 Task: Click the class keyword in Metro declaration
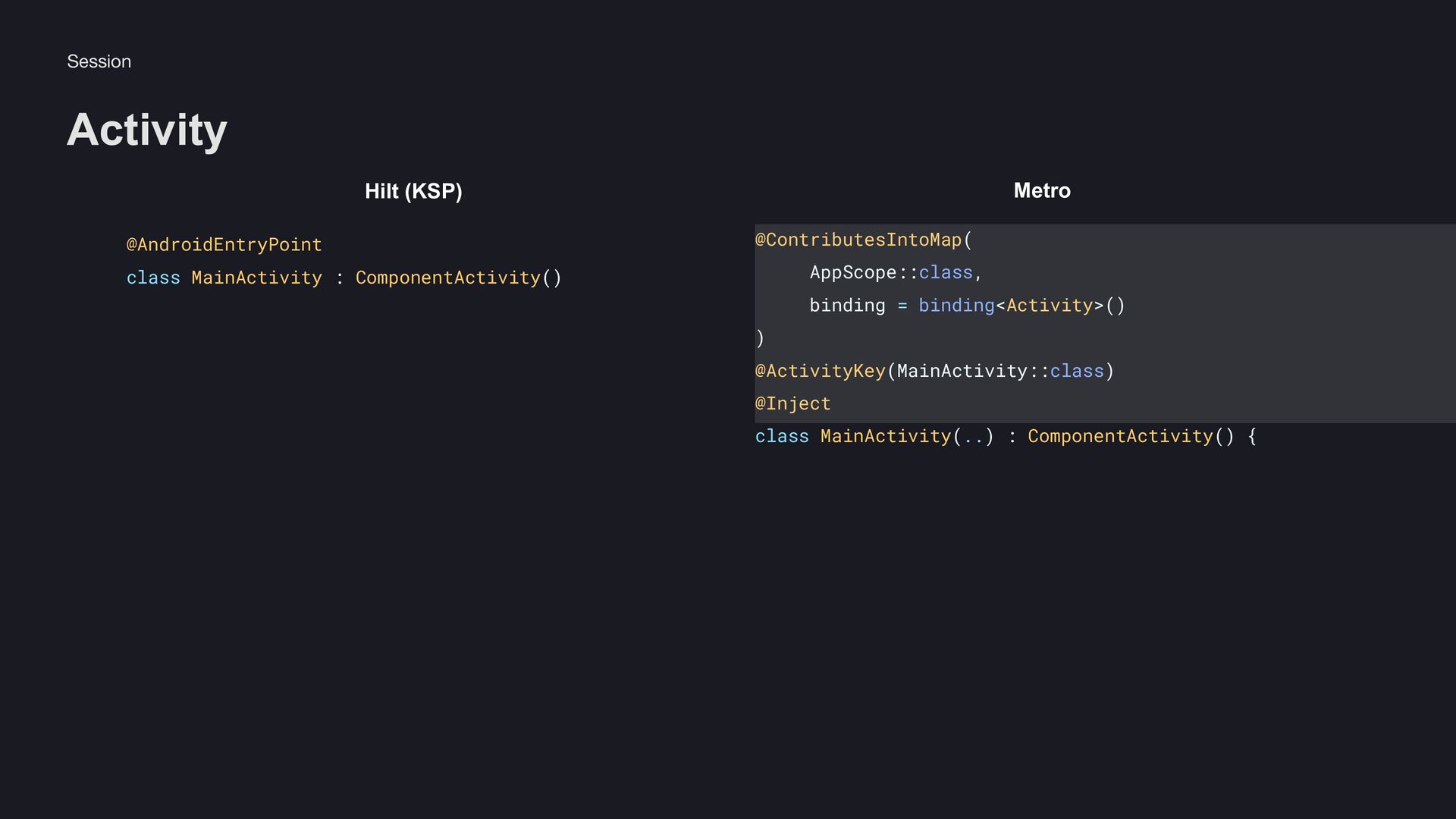pos(782,436)
